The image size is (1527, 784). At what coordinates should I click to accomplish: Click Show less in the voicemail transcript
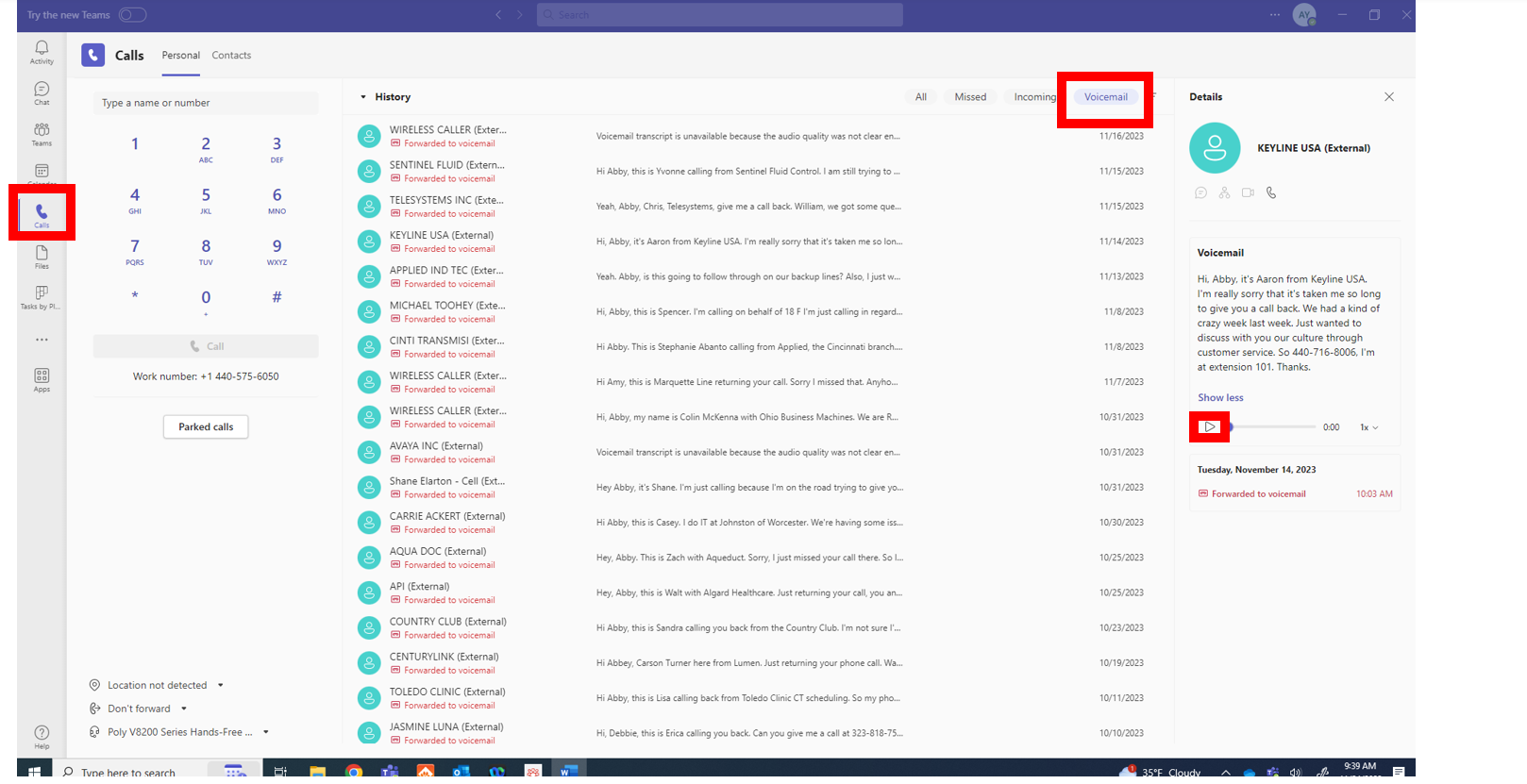pyautogui.click(x=1220, y=397)
